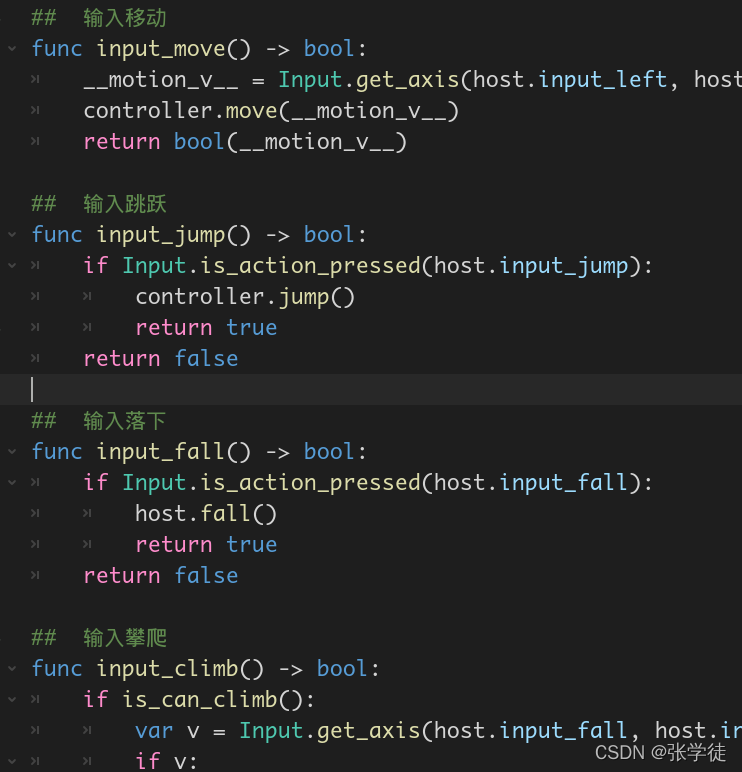Collapse the input_move function fold arrow
Image resolution: width=742 pixels, height=772 pixels.
click(12, 49)
